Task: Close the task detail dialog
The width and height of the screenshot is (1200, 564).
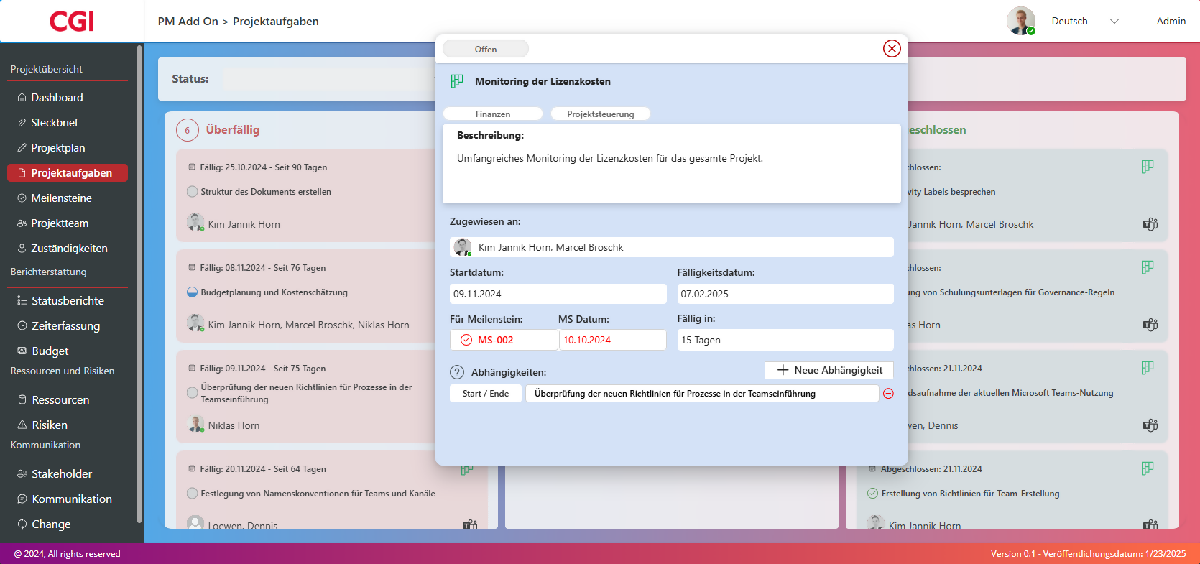Action: pyautogui.click(x=891, y=49)
